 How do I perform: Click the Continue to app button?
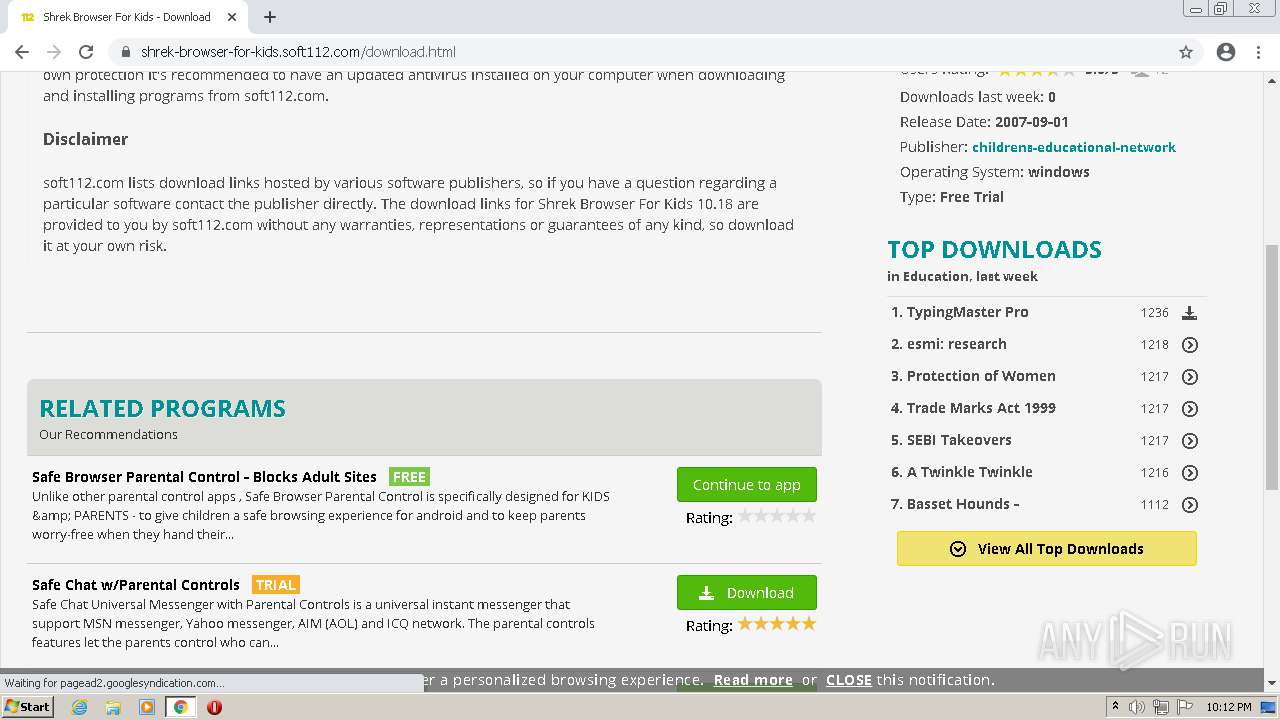(747, 485)
